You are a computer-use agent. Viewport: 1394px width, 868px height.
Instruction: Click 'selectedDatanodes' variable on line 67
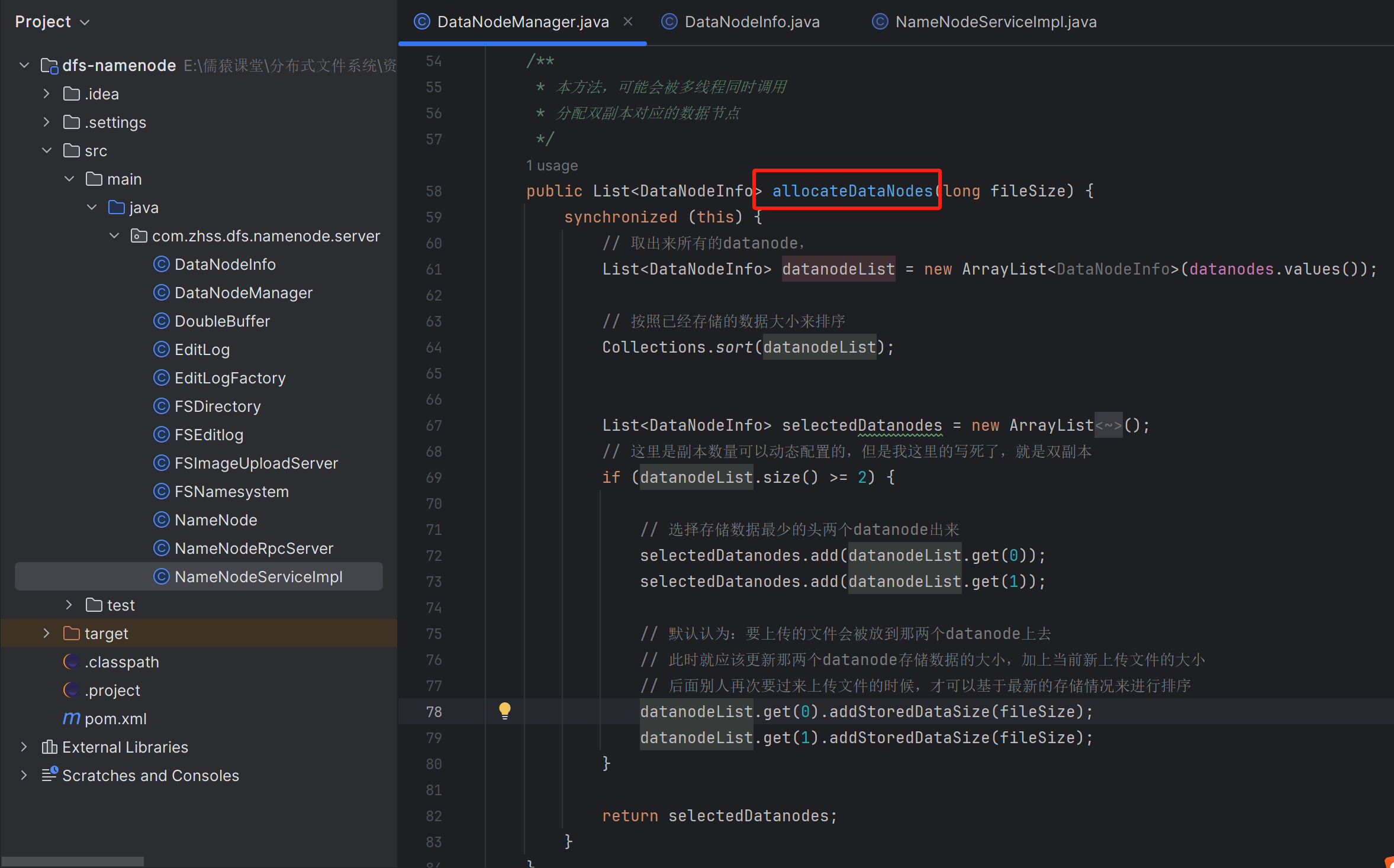tap(862, 425)
